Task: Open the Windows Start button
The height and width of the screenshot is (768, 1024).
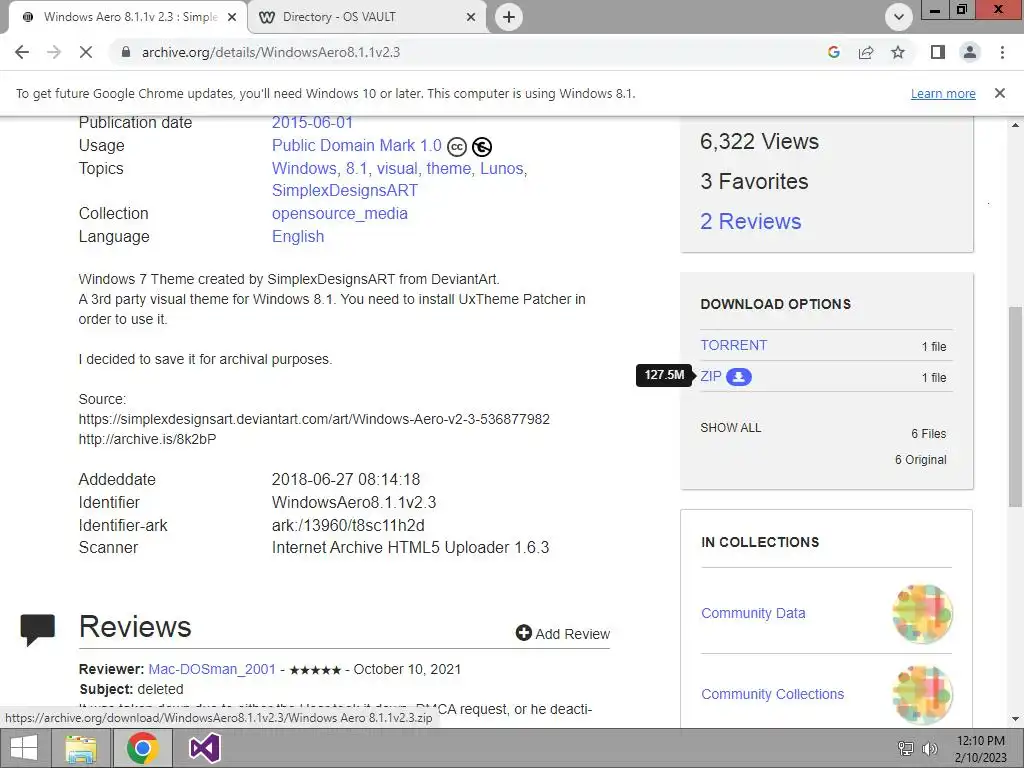Action: (24, 748)
